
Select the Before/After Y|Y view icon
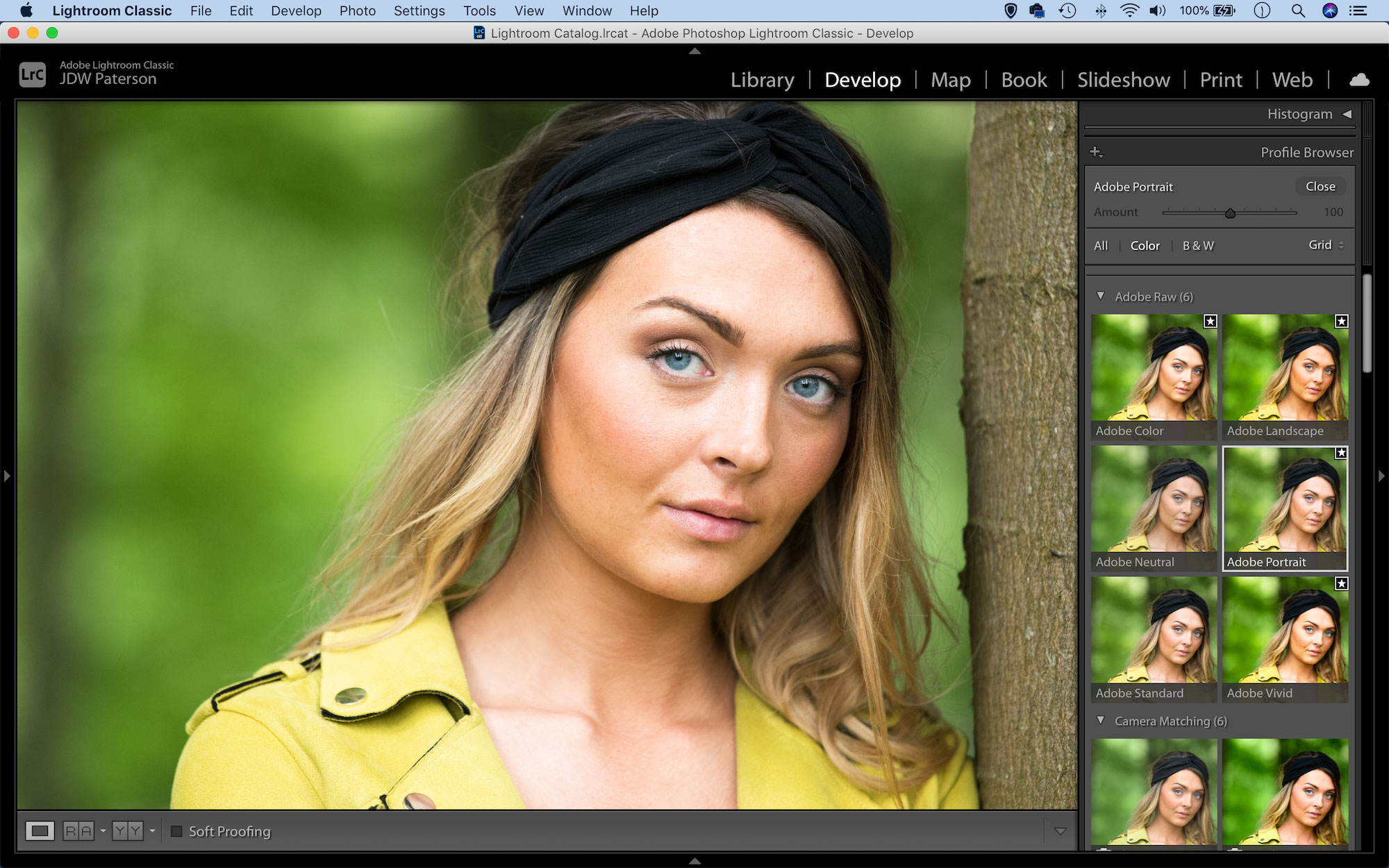tap(128, 831)
